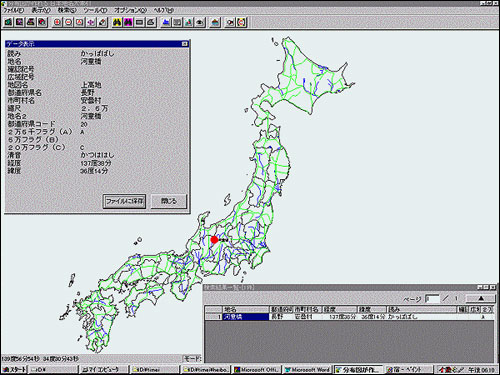Viewport: 500px width, 375px height.
Task: Click the 安曇村 value in data panel
Action: pyautogui.click(x=91, y=100)
